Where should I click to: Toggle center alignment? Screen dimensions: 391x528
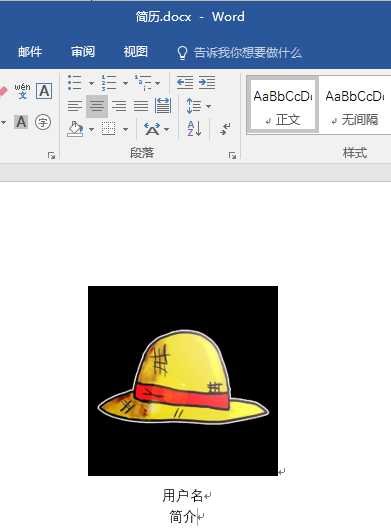point(97,106)
